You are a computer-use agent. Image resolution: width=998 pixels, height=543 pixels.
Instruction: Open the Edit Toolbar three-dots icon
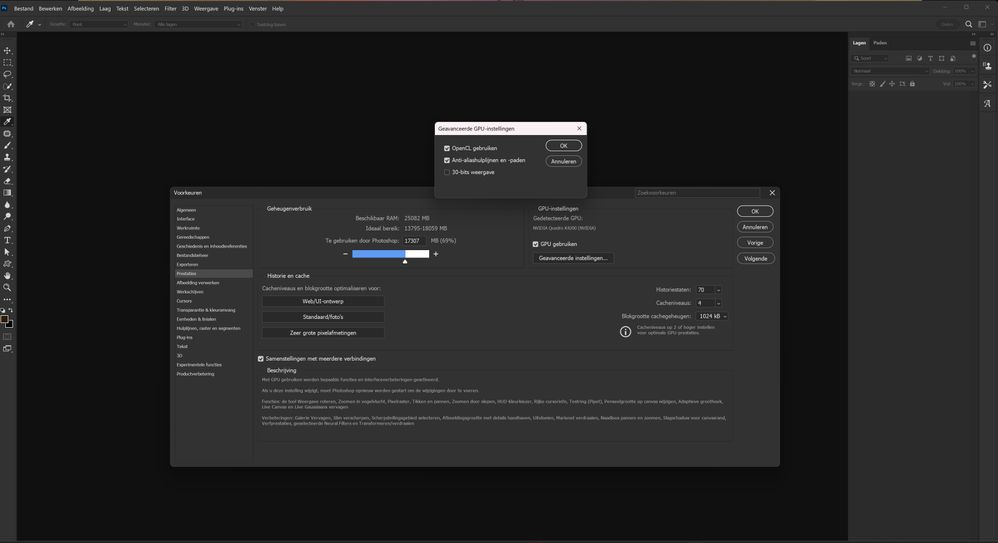point(7,299)
